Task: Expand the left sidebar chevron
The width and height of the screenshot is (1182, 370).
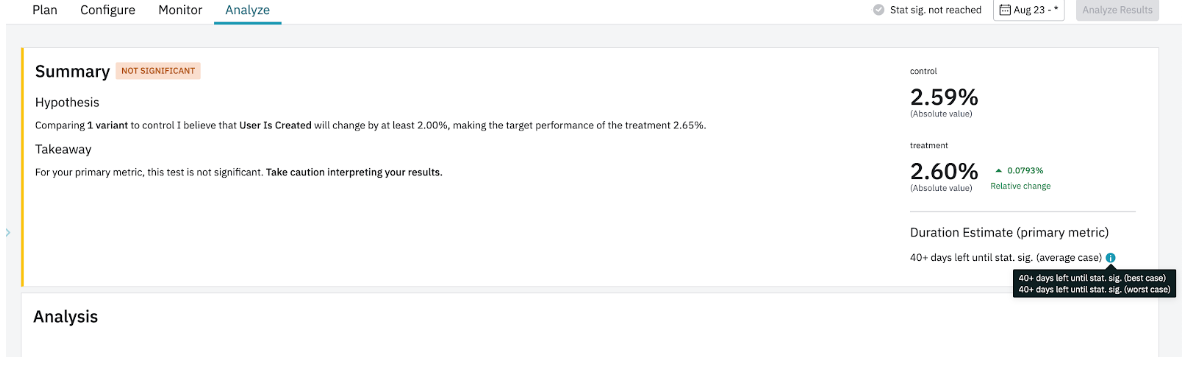Action: [x=8, y=233]
